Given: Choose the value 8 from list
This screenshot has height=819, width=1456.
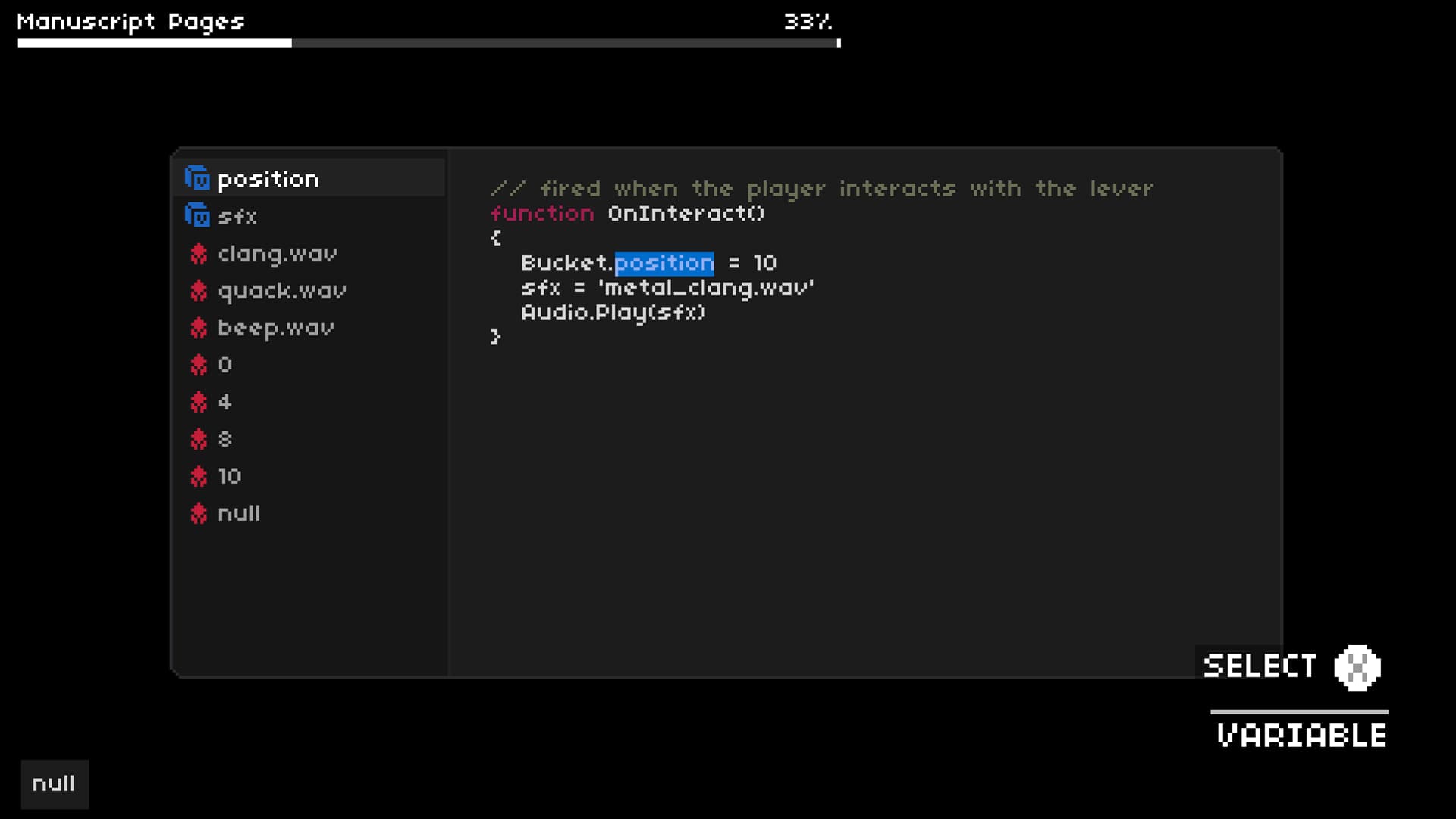Looking at the screenshot, I should (224, 439).
